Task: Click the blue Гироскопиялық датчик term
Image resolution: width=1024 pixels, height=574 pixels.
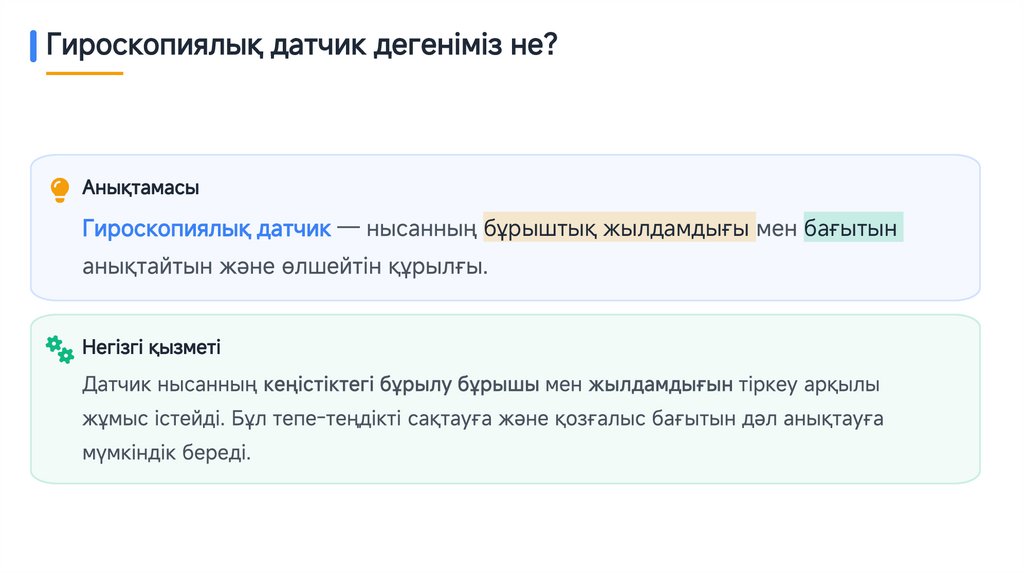Action: coord(206,229)
